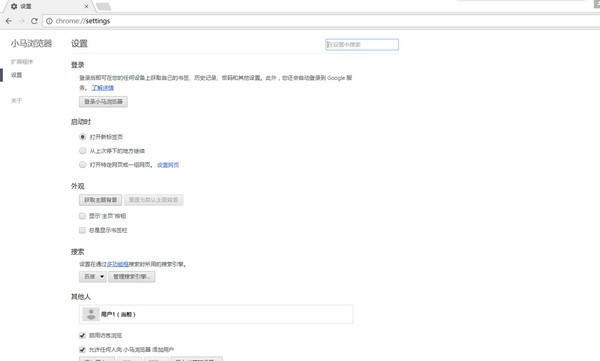Select the 从上次停下的地方继续 radio option
Screen dimensions: 600x361
click(82, 151)
